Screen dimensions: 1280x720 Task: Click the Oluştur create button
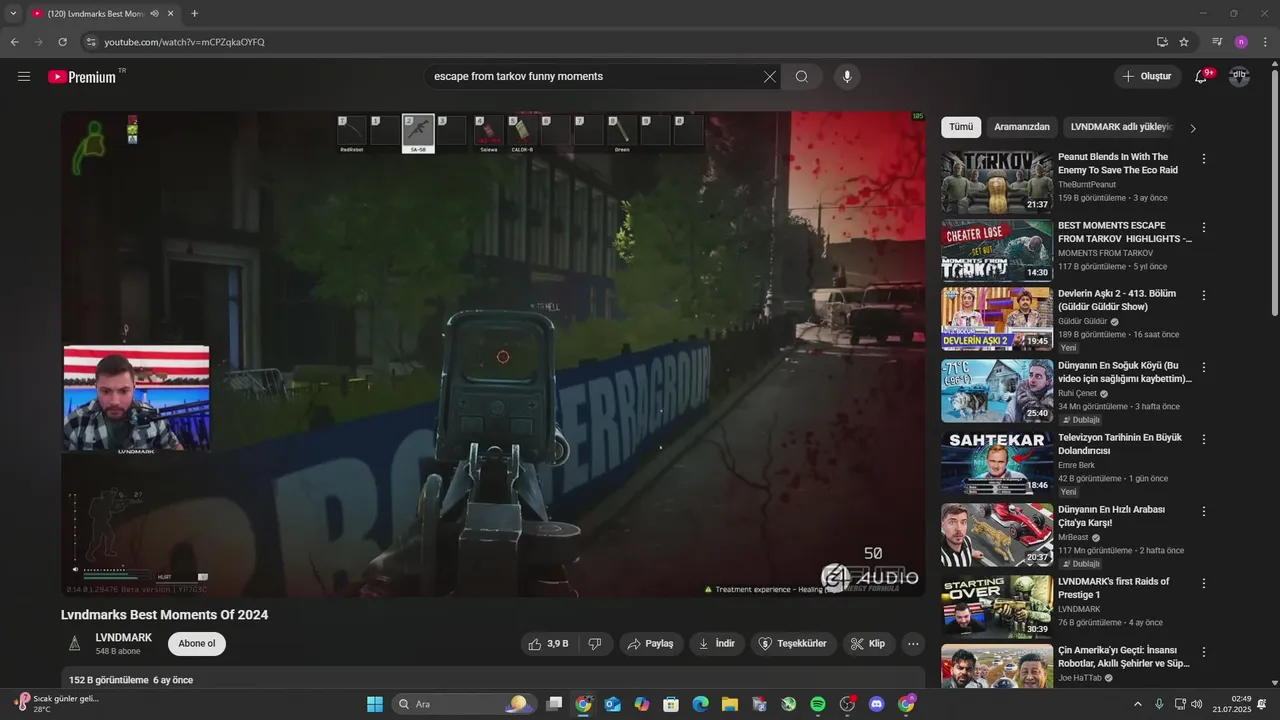(1148, 77)
